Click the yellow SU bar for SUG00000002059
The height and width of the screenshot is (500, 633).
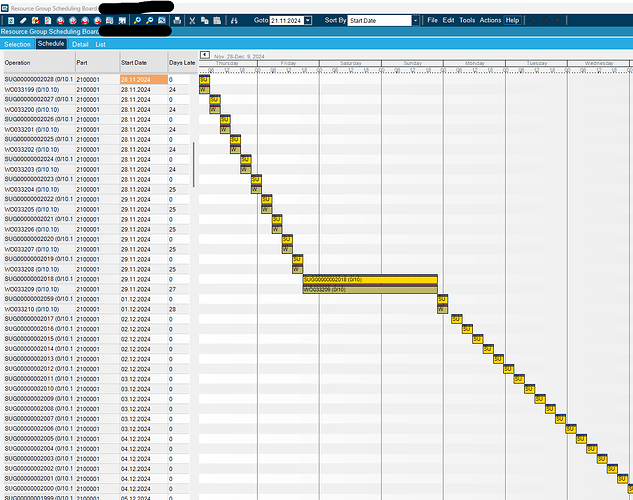coord(442,299)
